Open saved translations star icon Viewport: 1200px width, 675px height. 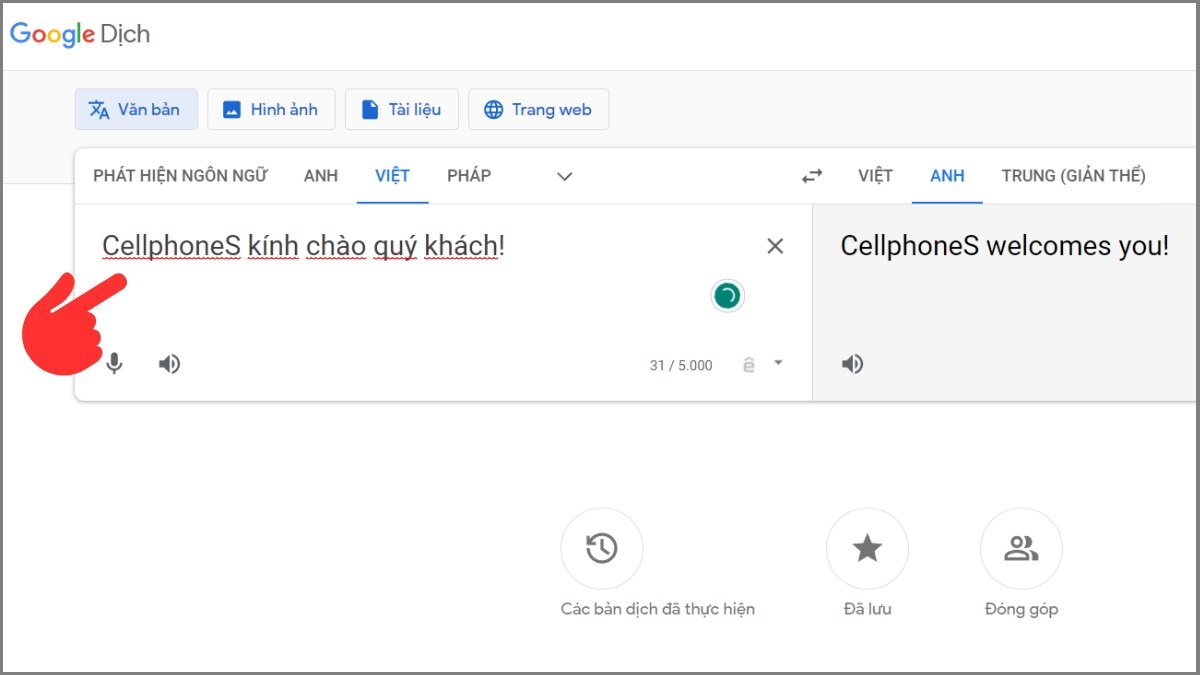866,548
